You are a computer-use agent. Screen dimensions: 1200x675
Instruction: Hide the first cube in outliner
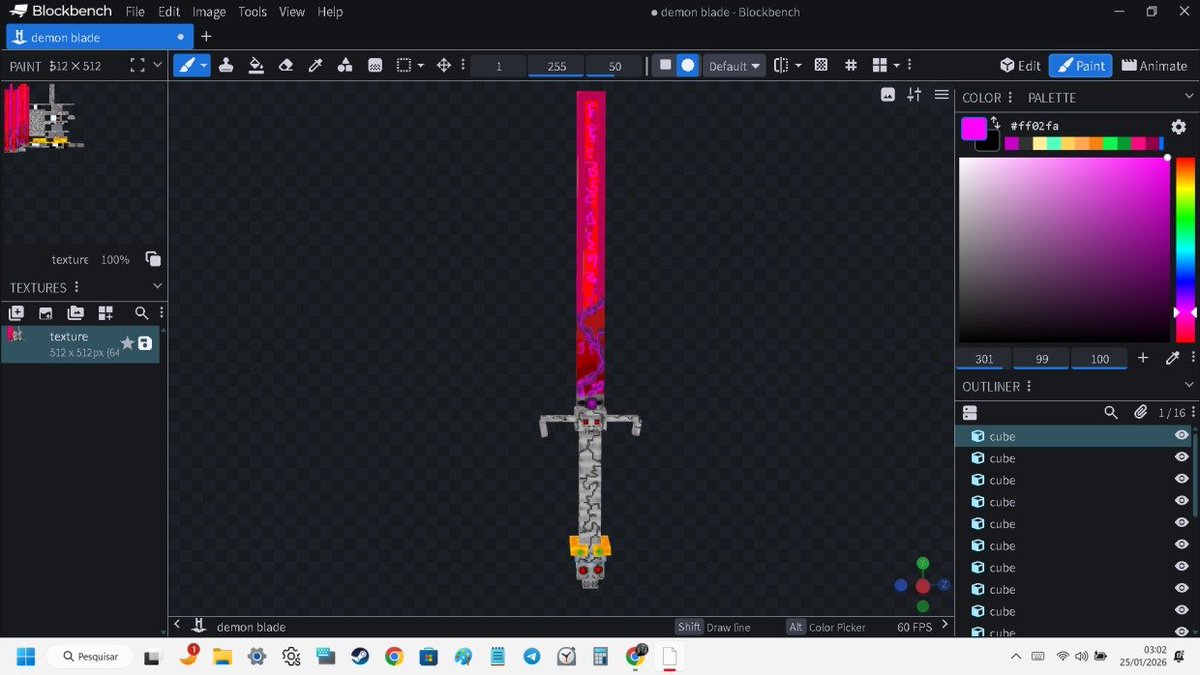(1181, 436)
